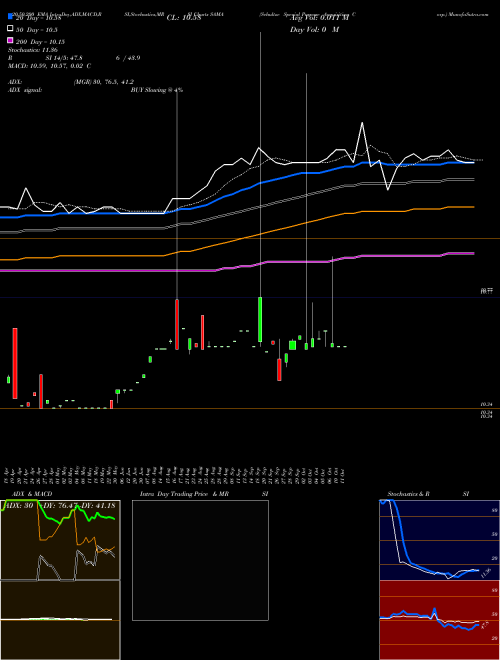Click the 'ADX & MACD' panel title
Viewport: 500px width, 660px height.
click(x=32, y=494)
